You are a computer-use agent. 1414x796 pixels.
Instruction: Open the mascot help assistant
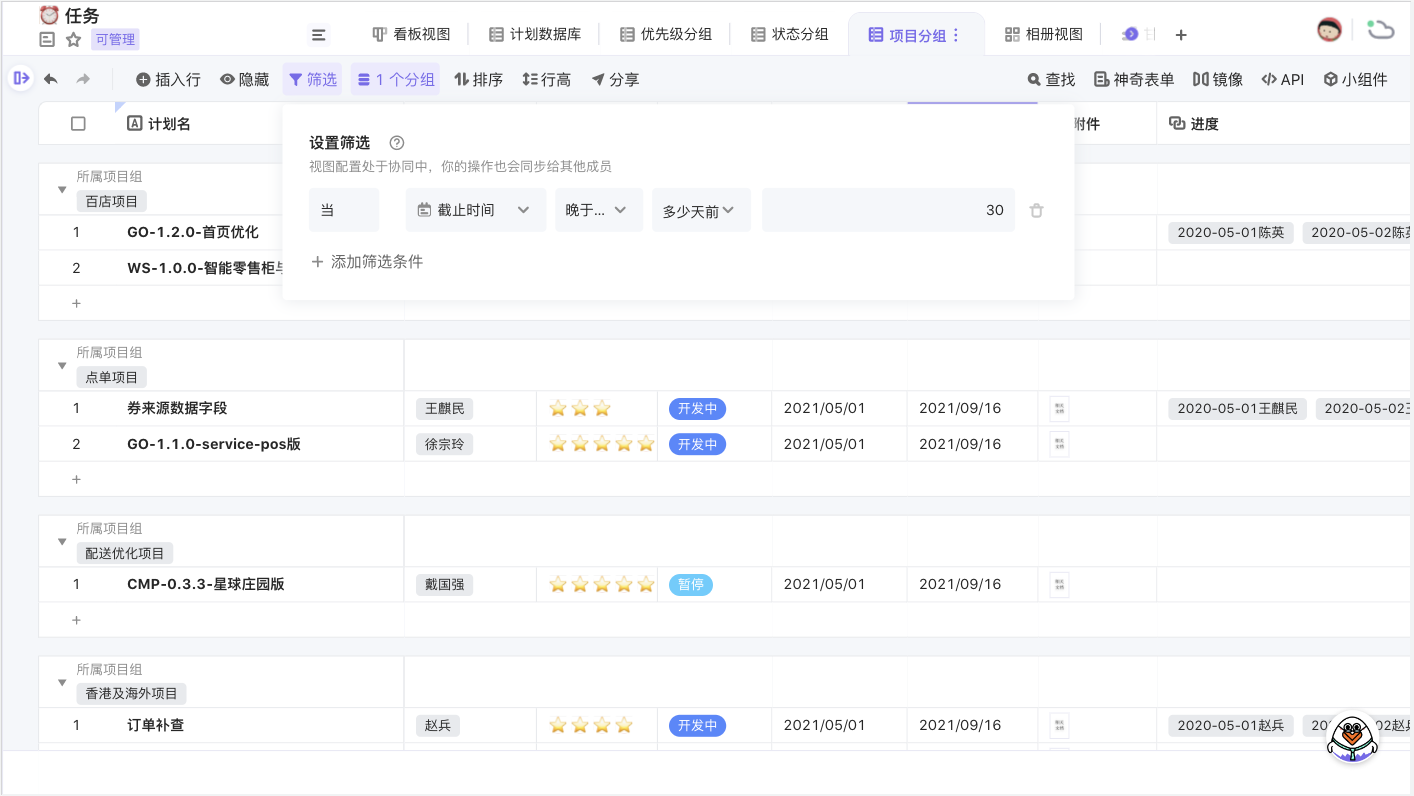click(1351, 740)
